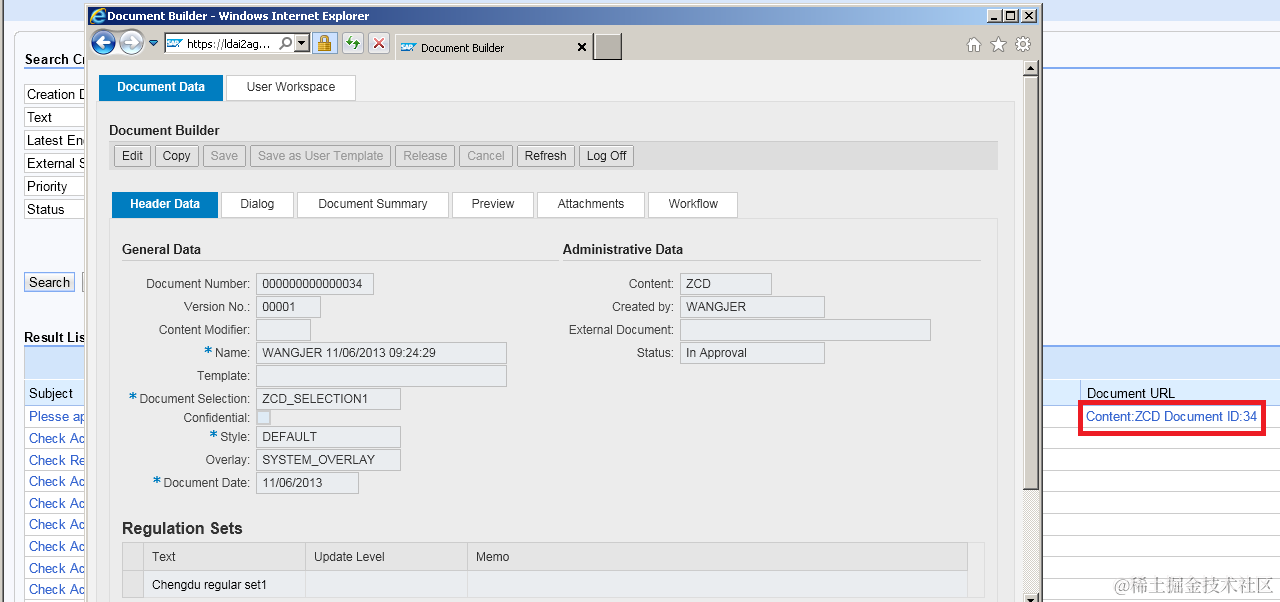Stop page loading with the red X icon
The width and height of the screenshot is (1280, 602).
pyautogui.click(x=378, y=43)
